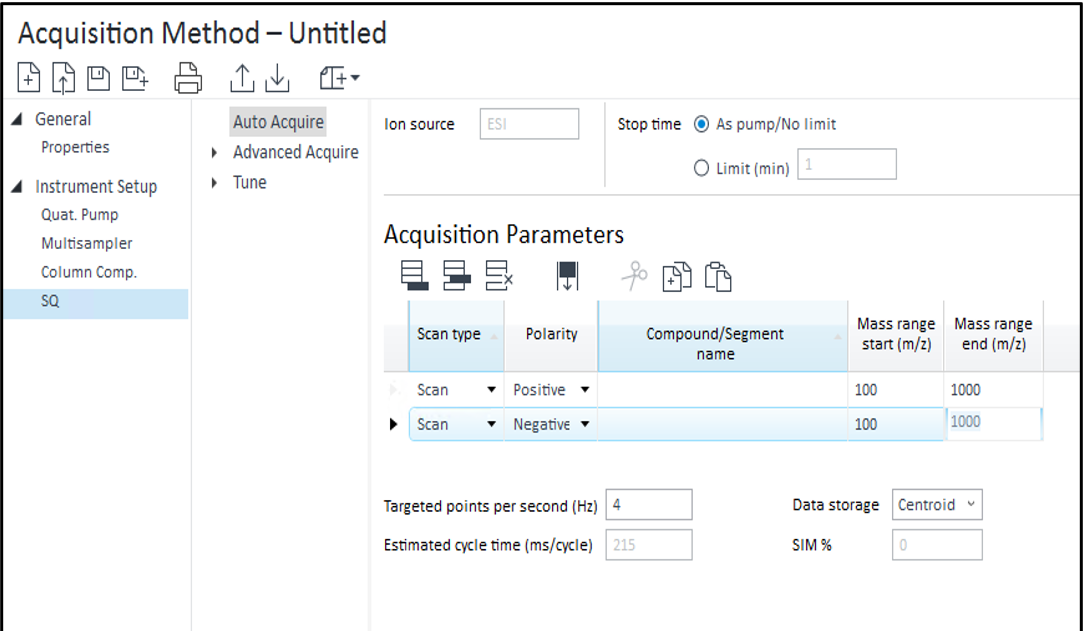This screenshot has width=1084, height=631.
Task: Click the Tune label
Action: tap(250, 182)
